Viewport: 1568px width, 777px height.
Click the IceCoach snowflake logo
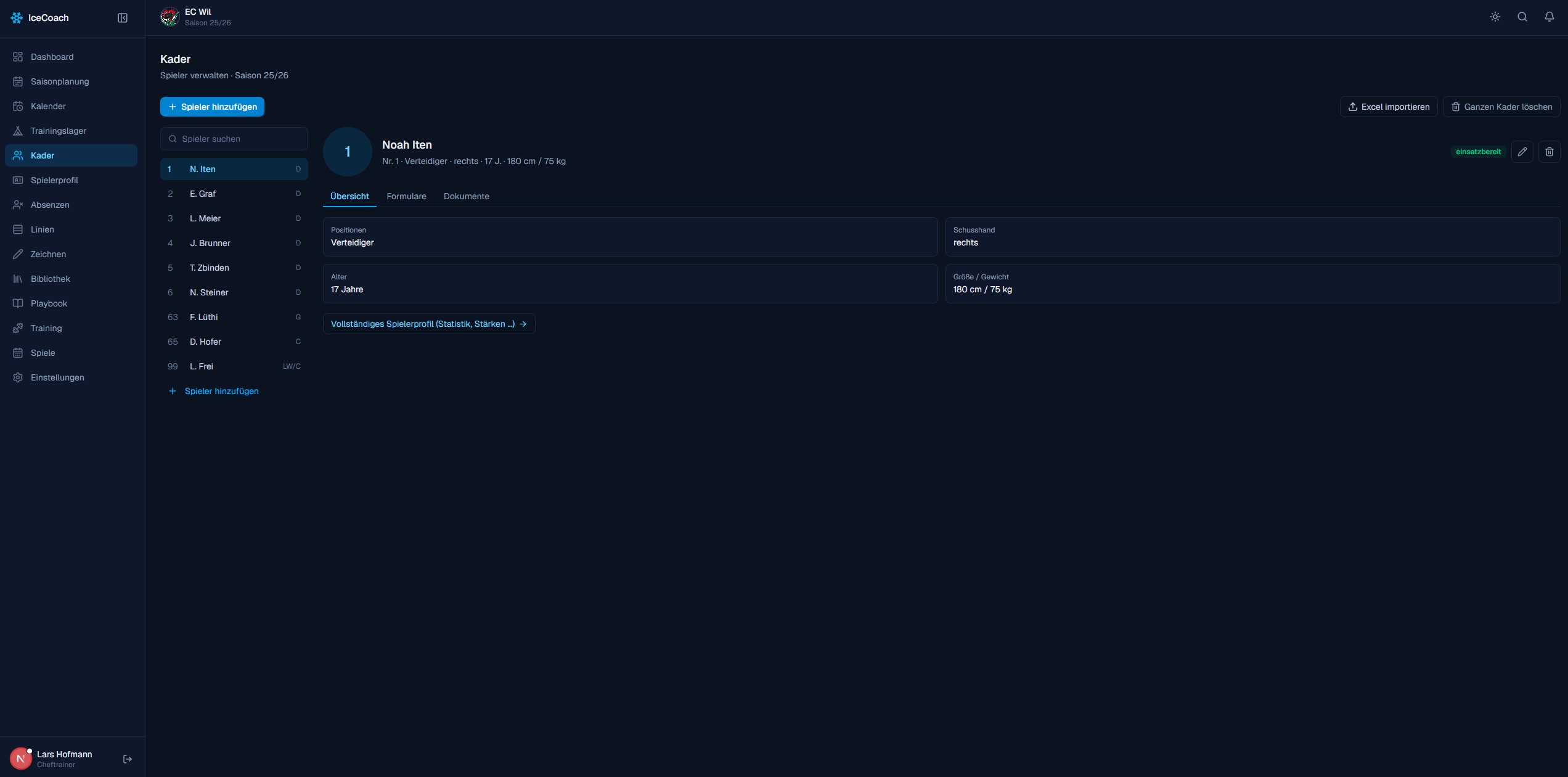[x=17, y=18]
